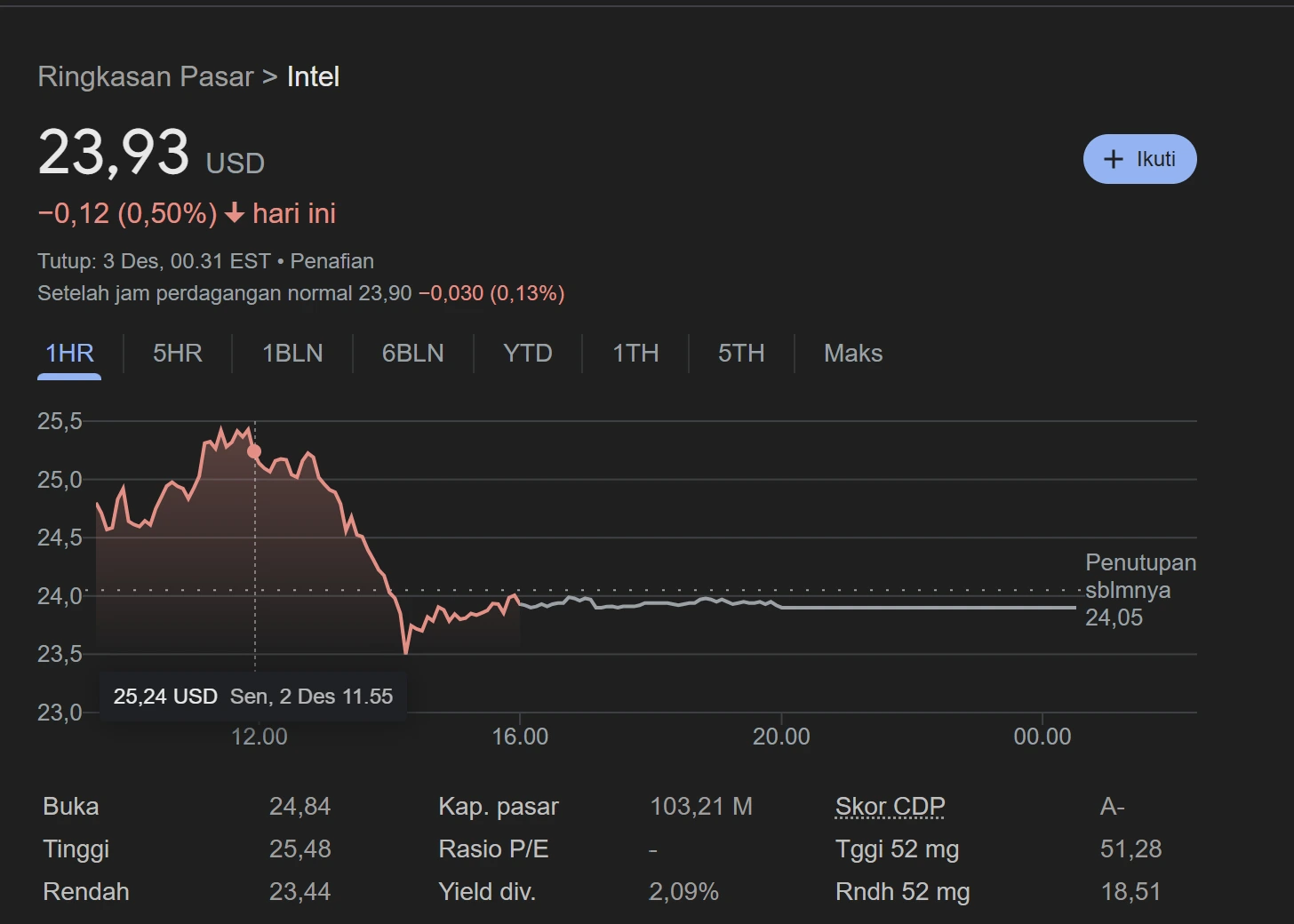Click the grey after-hours price line

click(x=924, y=608)
